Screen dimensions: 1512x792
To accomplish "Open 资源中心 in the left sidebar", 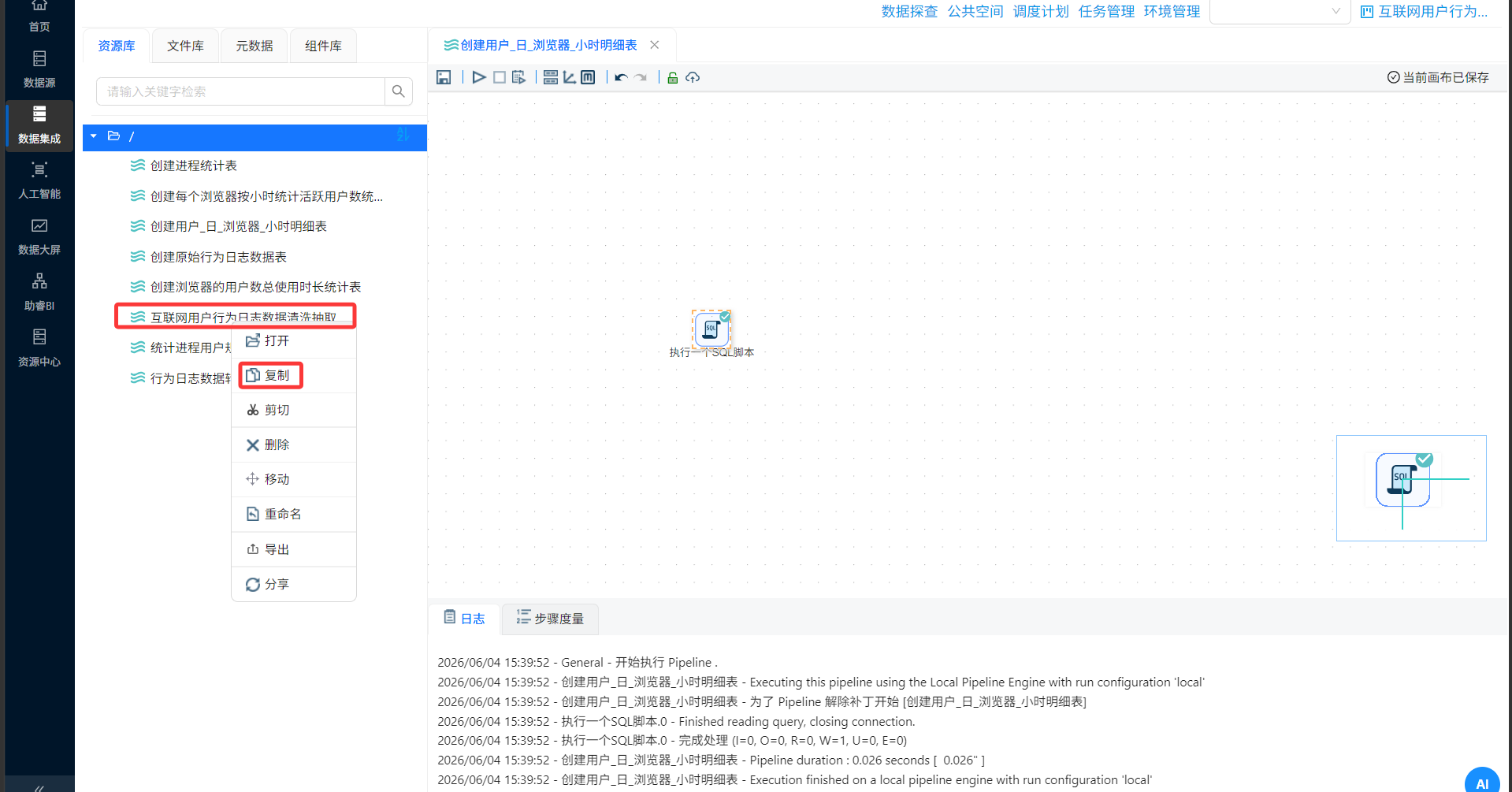I will [x=39, y=348].
